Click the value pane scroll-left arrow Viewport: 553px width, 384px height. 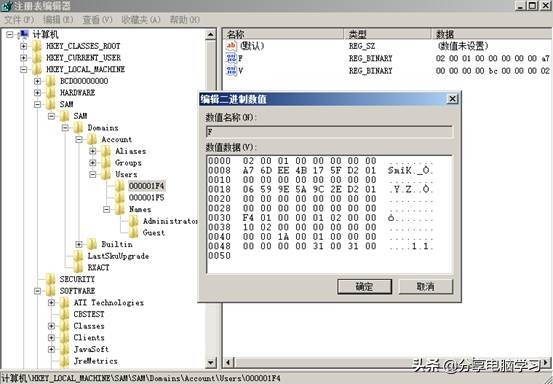[228, 362]
